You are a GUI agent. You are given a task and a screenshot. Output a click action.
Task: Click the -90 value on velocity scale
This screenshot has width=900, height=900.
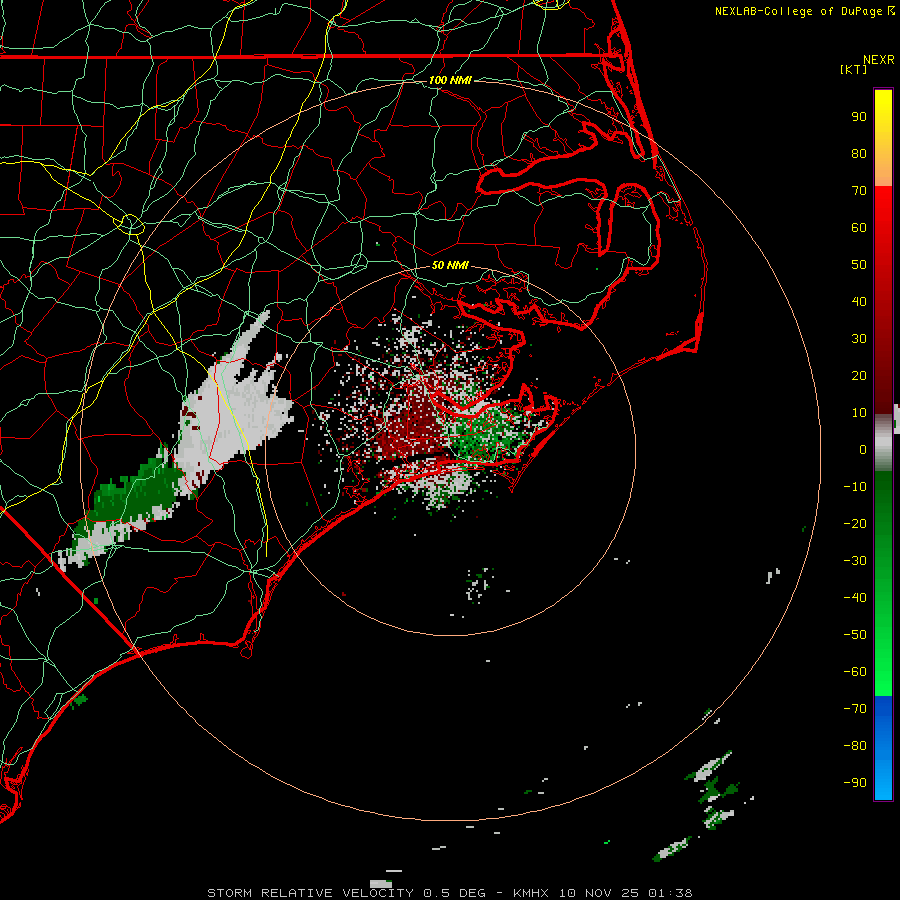click(x=855, y=783)
